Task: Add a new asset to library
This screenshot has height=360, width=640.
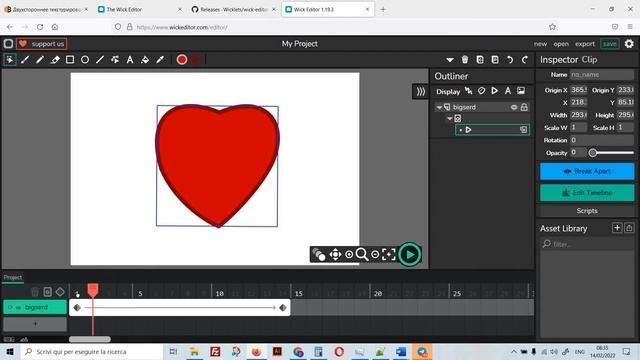Action: click(x=617, y=228)
